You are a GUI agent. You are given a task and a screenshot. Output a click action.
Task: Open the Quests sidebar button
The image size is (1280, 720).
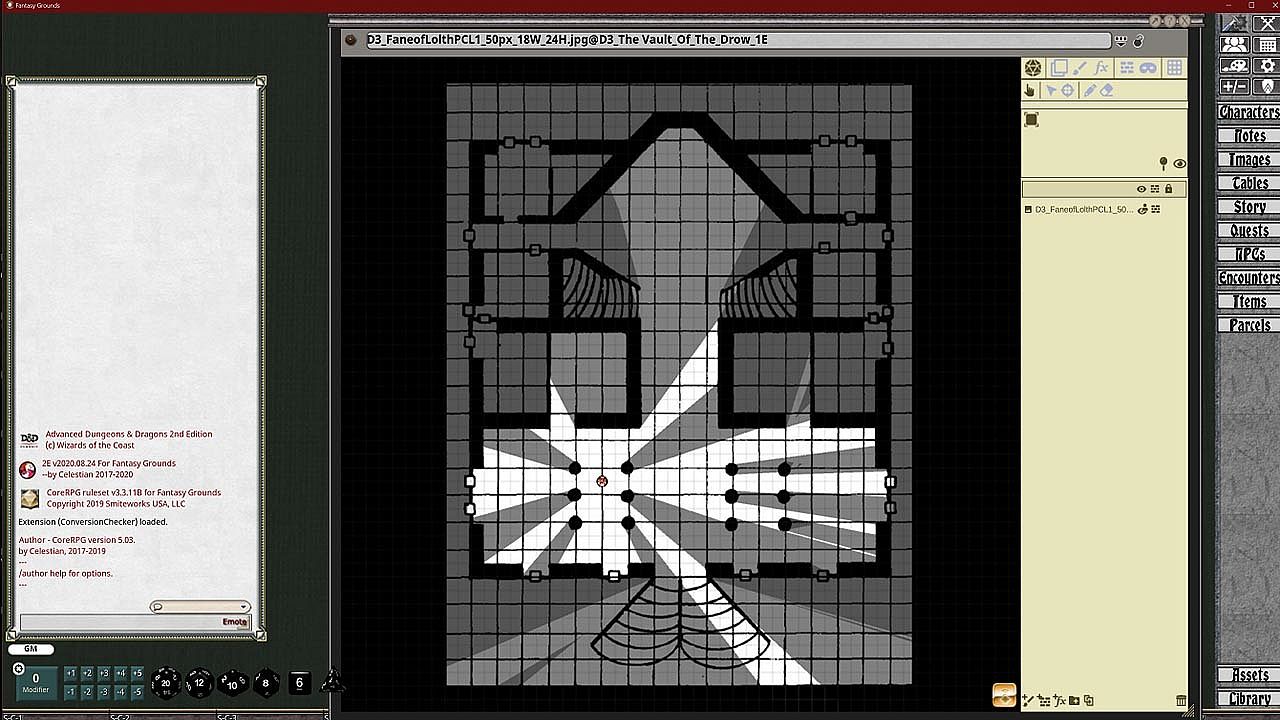tap(1248, 231)
